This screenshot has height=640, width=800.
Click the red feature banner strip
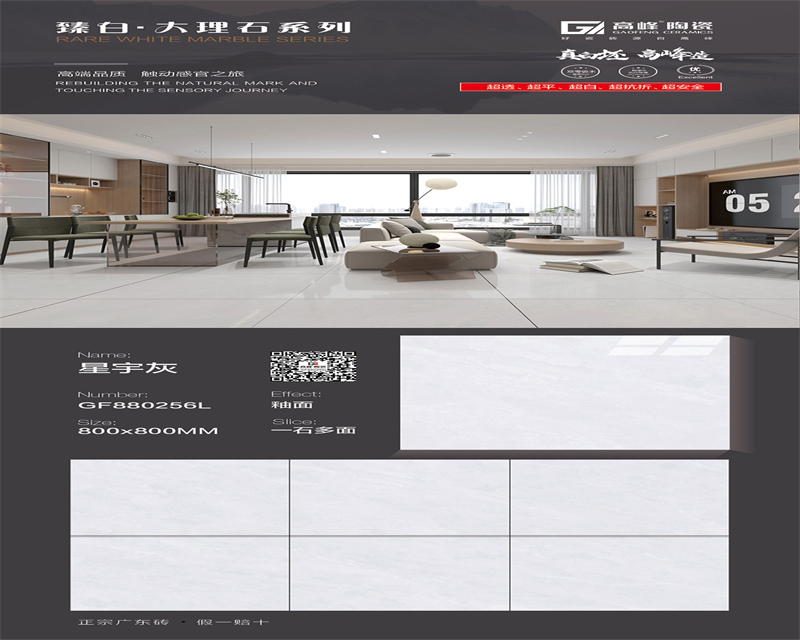click(x=589, y=88)
